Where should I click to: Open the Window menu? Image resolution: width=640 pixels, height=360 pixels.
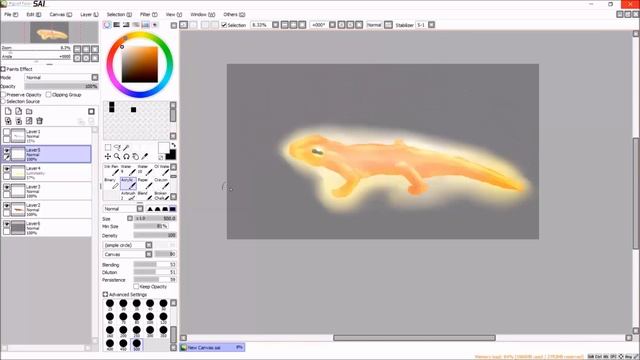[x=202, y=14]
